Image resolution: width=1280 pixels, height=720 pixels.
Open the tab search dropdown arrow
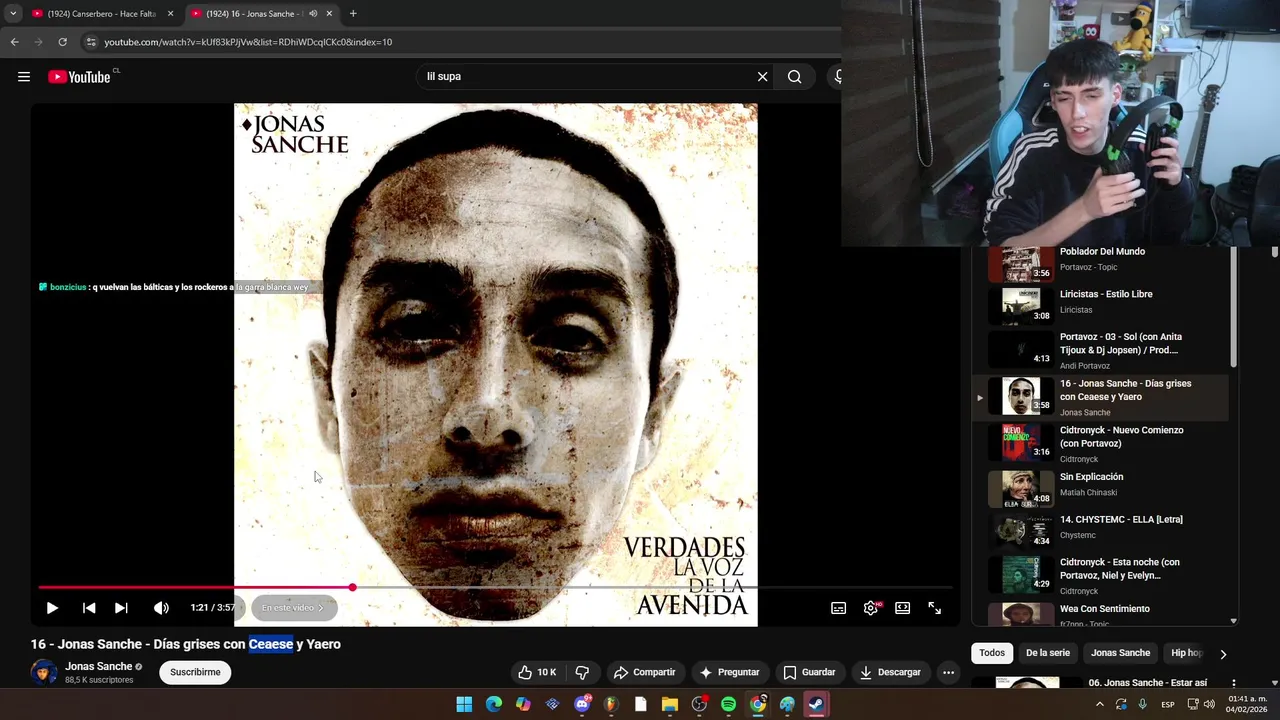pyautogui.click(x=13, y=14)
